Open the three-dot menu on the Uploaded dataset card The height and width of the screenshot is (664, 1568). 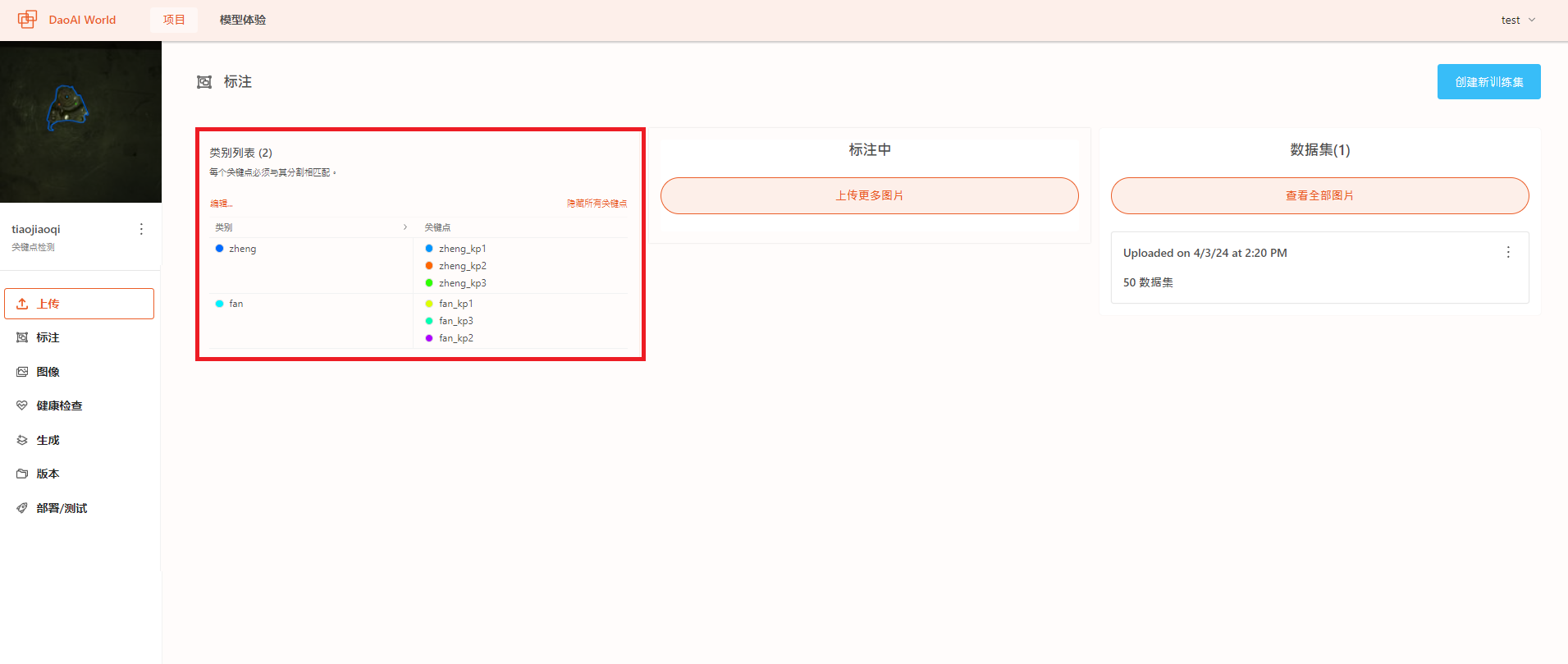click(1508, 252)
